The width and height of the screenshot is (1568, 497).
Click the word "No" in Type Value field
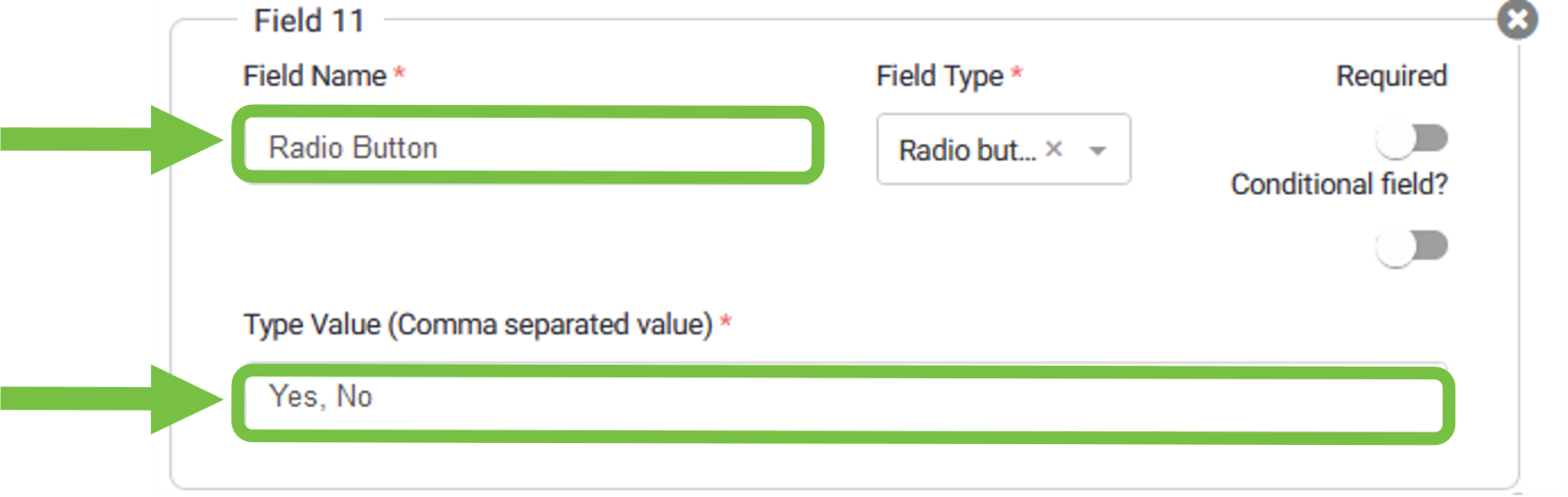coord(354,396)
